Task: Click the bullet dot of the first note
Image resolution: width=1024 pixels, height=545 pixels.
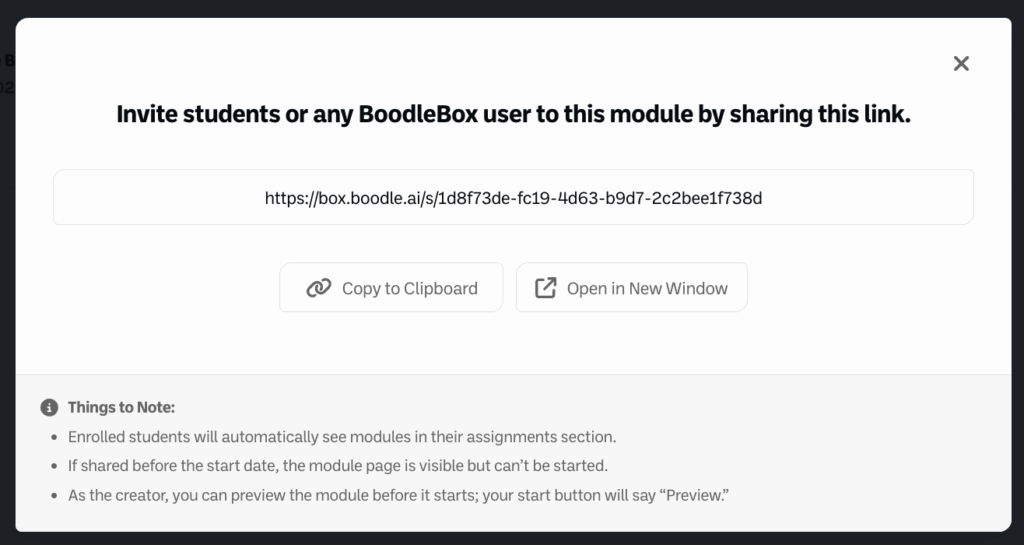Action: [53, 438]
